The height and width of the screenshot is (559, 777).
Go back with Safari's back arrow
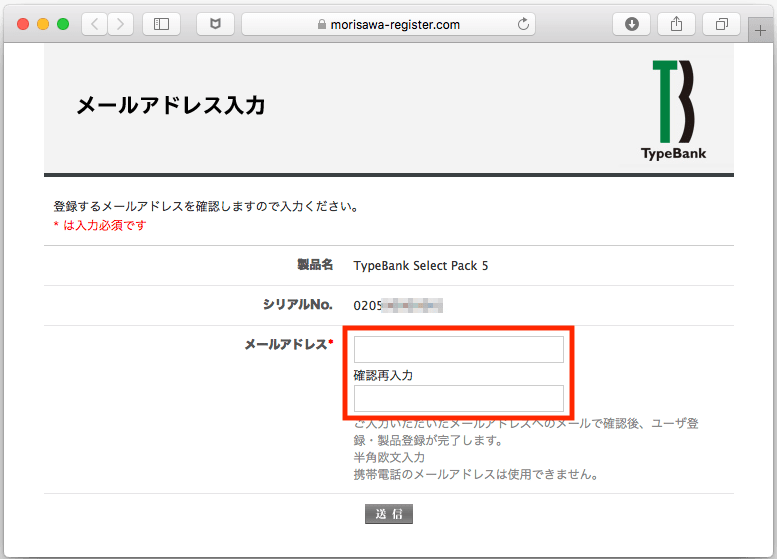(x=95, y=24)
